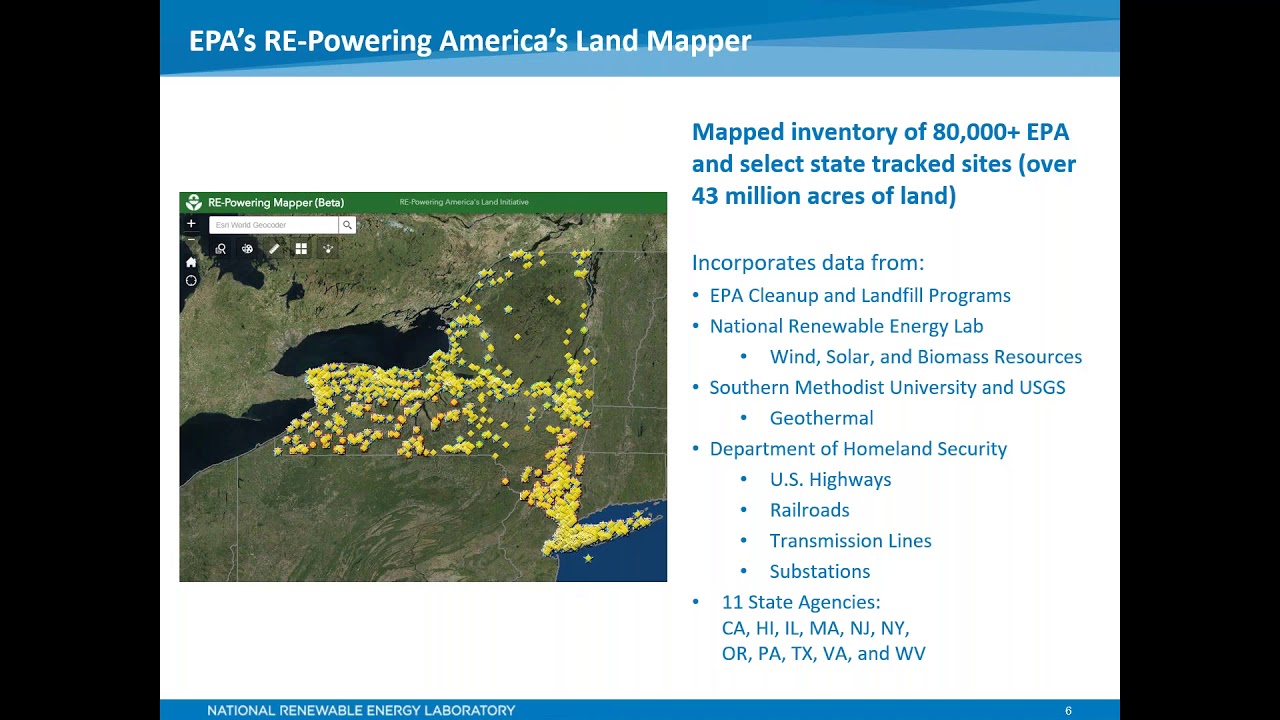Image resolution: width=1280 pixels, height=720 pixels.
Task: Click 'OR, PA, TX, VA, and WV' line
Action: click(x=823, y=654)
